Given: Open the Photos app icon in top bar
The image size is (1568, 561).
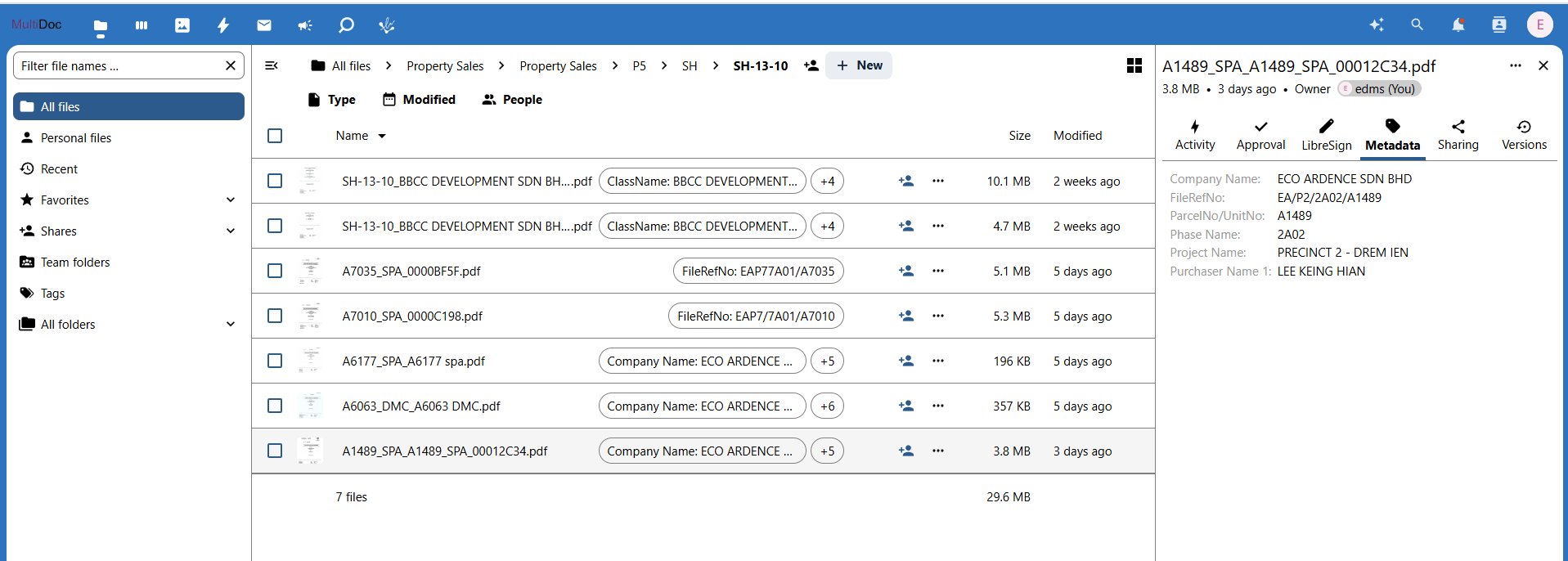Looking at the screenshot, I should (182, 25).
